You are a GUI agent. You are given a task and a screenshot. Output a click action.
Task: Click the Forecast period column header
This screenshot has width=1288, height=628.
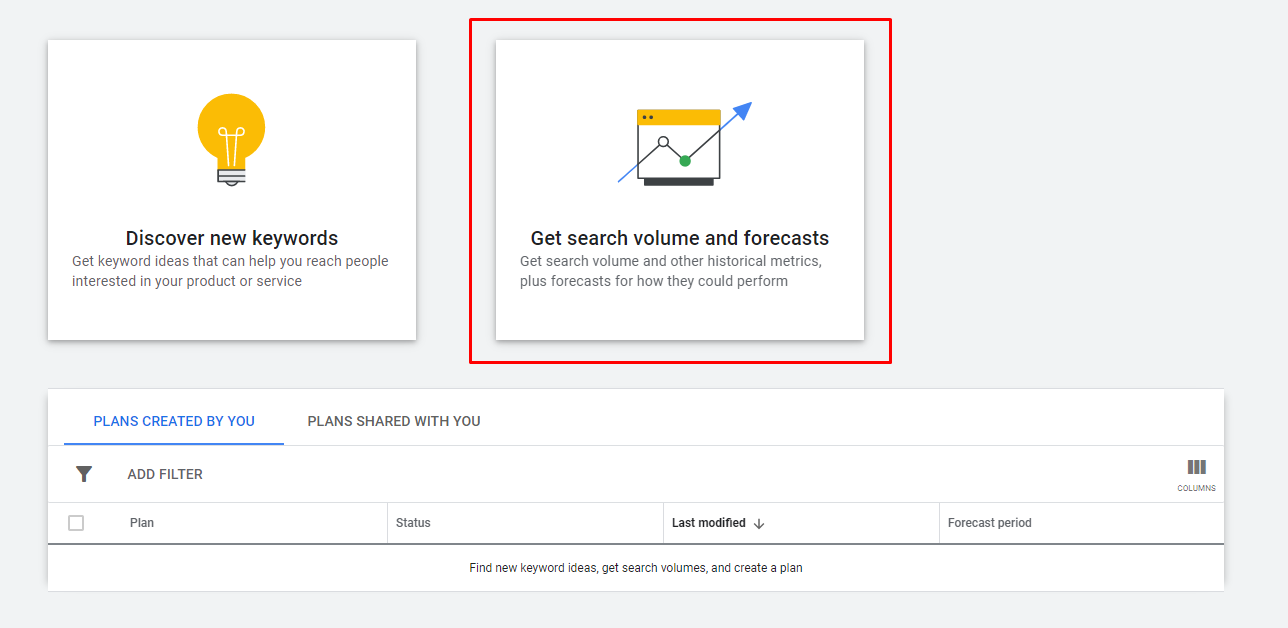click(989, 523)
